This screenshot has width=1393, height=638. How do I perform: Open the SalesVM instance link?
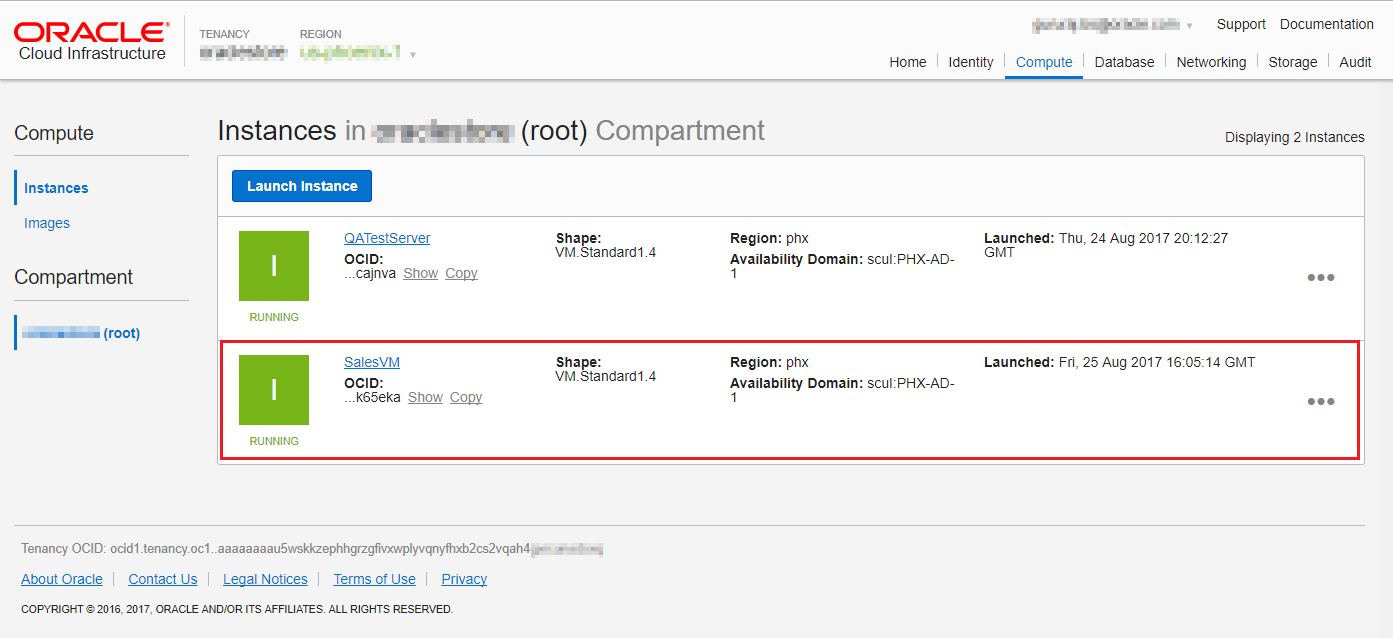click(372, 362)
